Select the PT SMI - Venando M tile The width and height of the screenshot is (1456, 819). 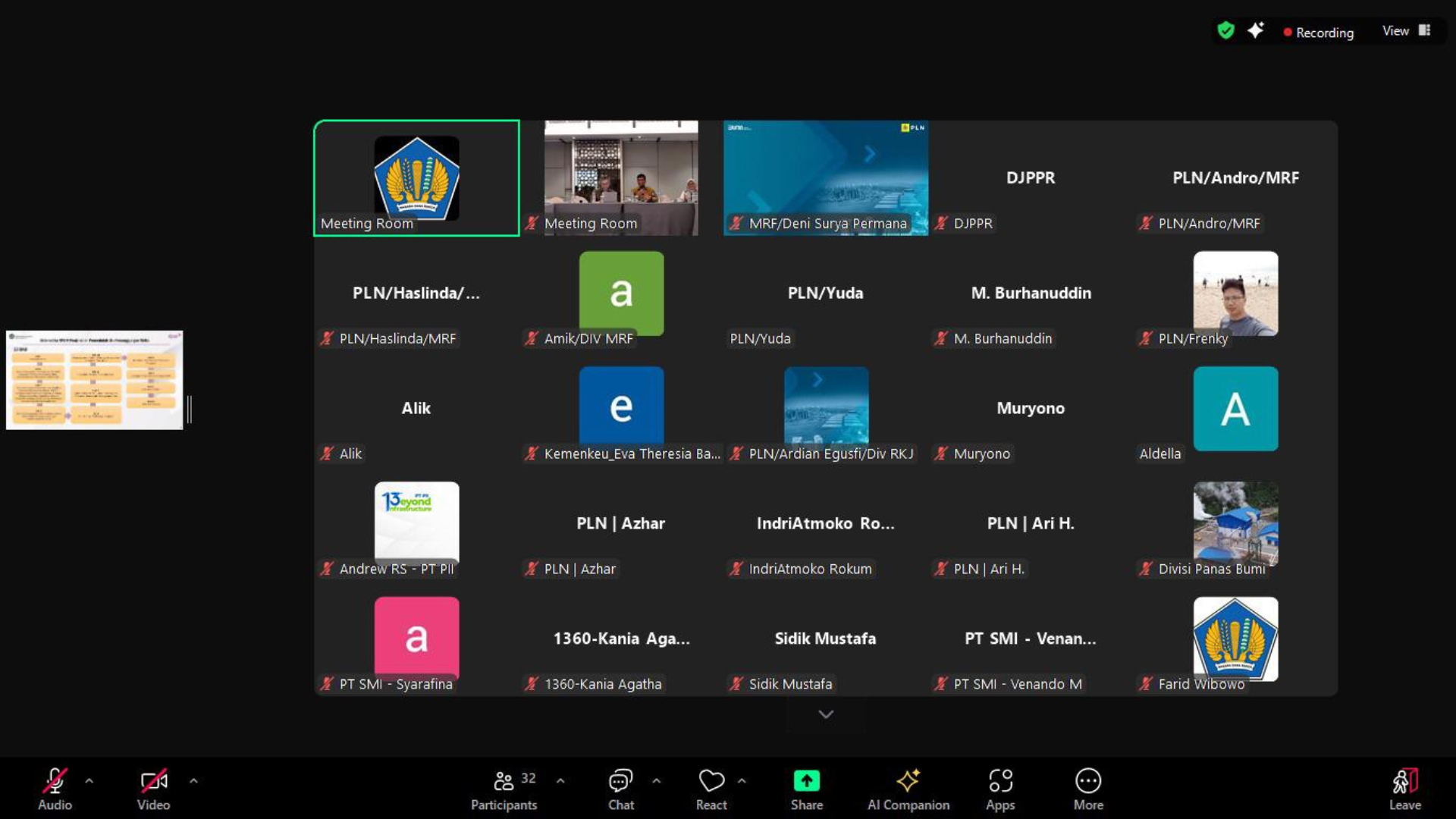pos(1031,639)
